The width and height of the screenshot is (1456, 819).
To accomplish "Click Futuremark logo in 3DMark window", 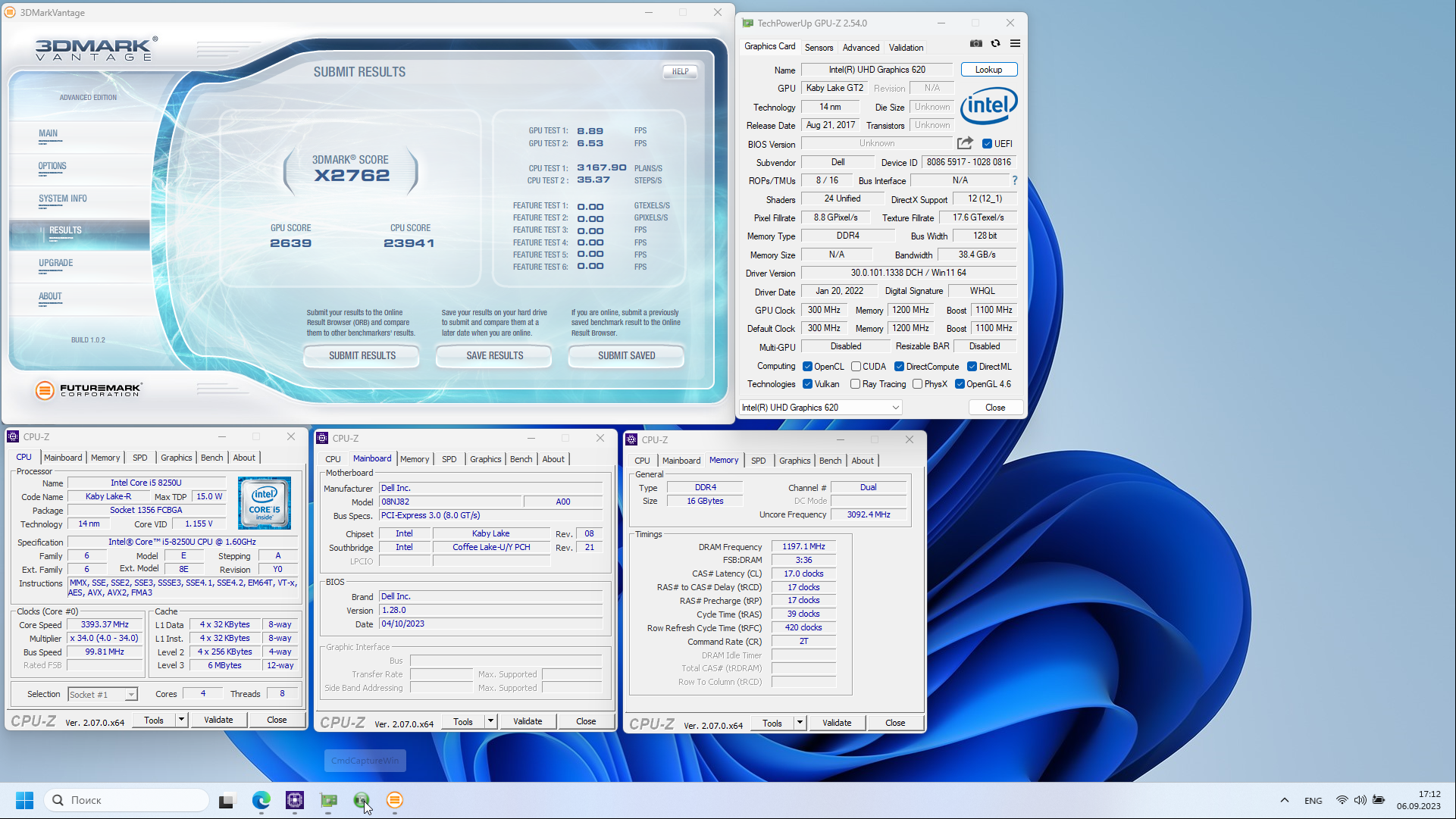I will (89, 389).
